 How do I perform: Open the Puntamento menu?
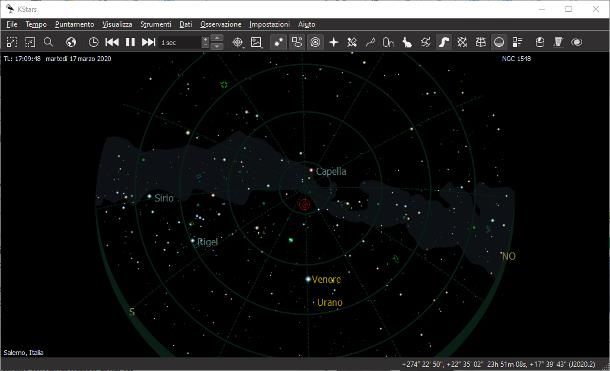pyautogui.click(x=74, y=24)
